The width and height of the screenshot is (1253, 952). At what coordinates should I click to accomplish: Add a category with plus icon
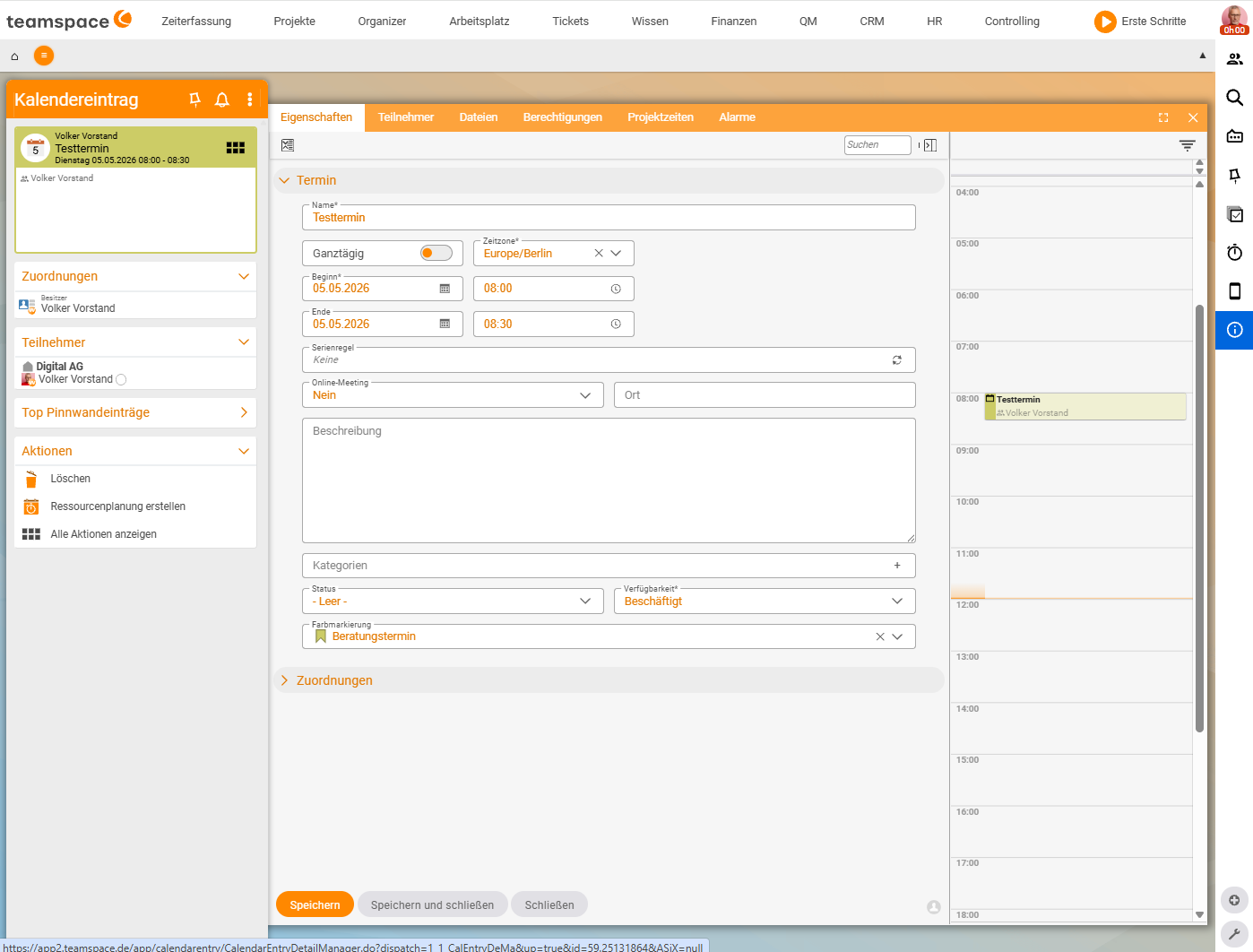click(x=897, y=566)
